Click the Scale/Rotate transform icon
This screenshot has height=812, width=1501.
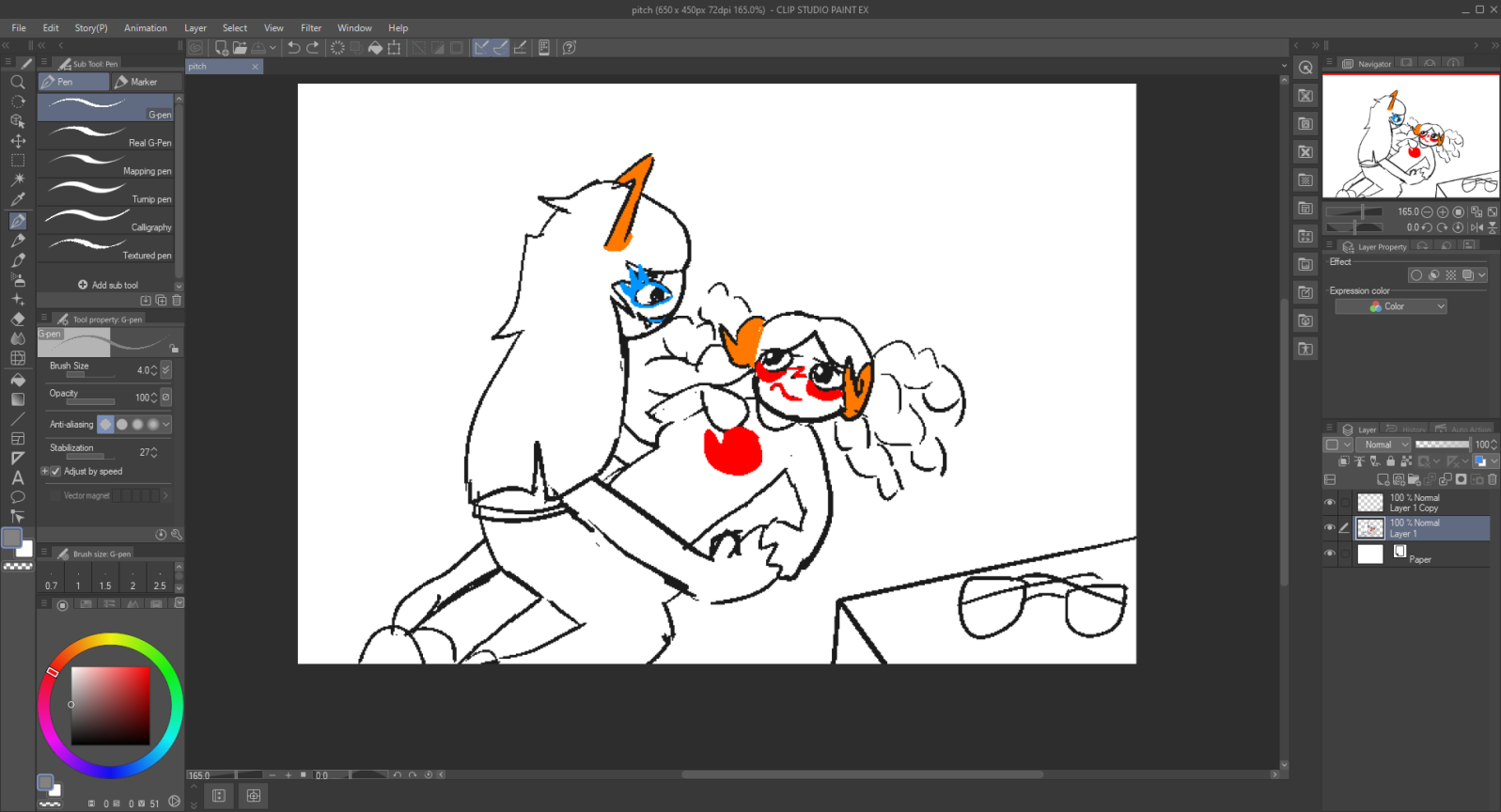click(394, 47)
